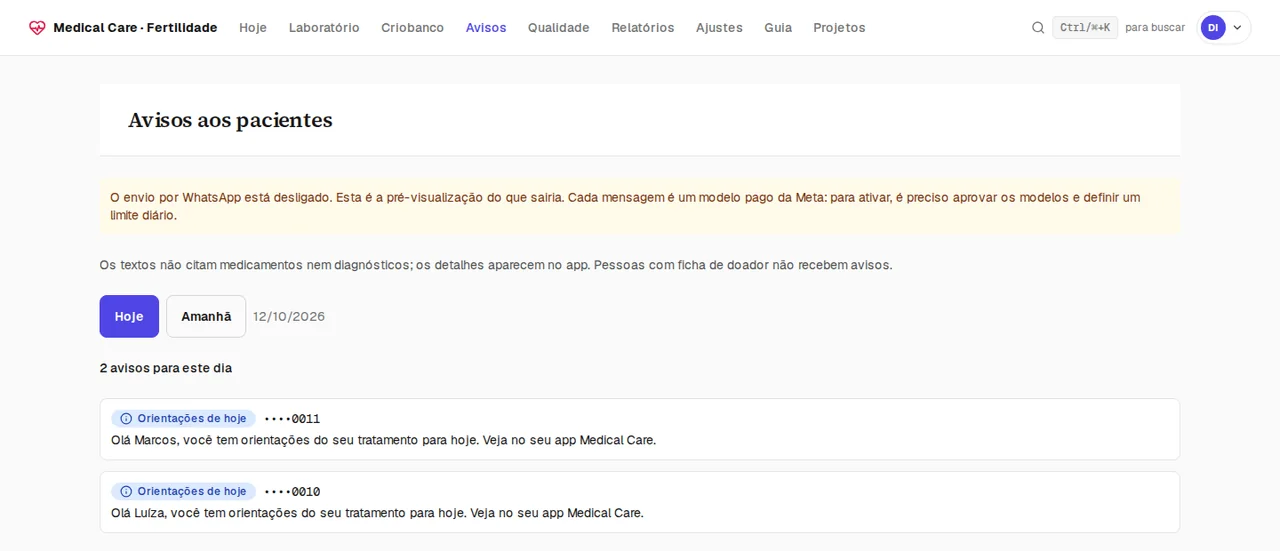Click info icon in Luiza notice badge

(126, 492)
